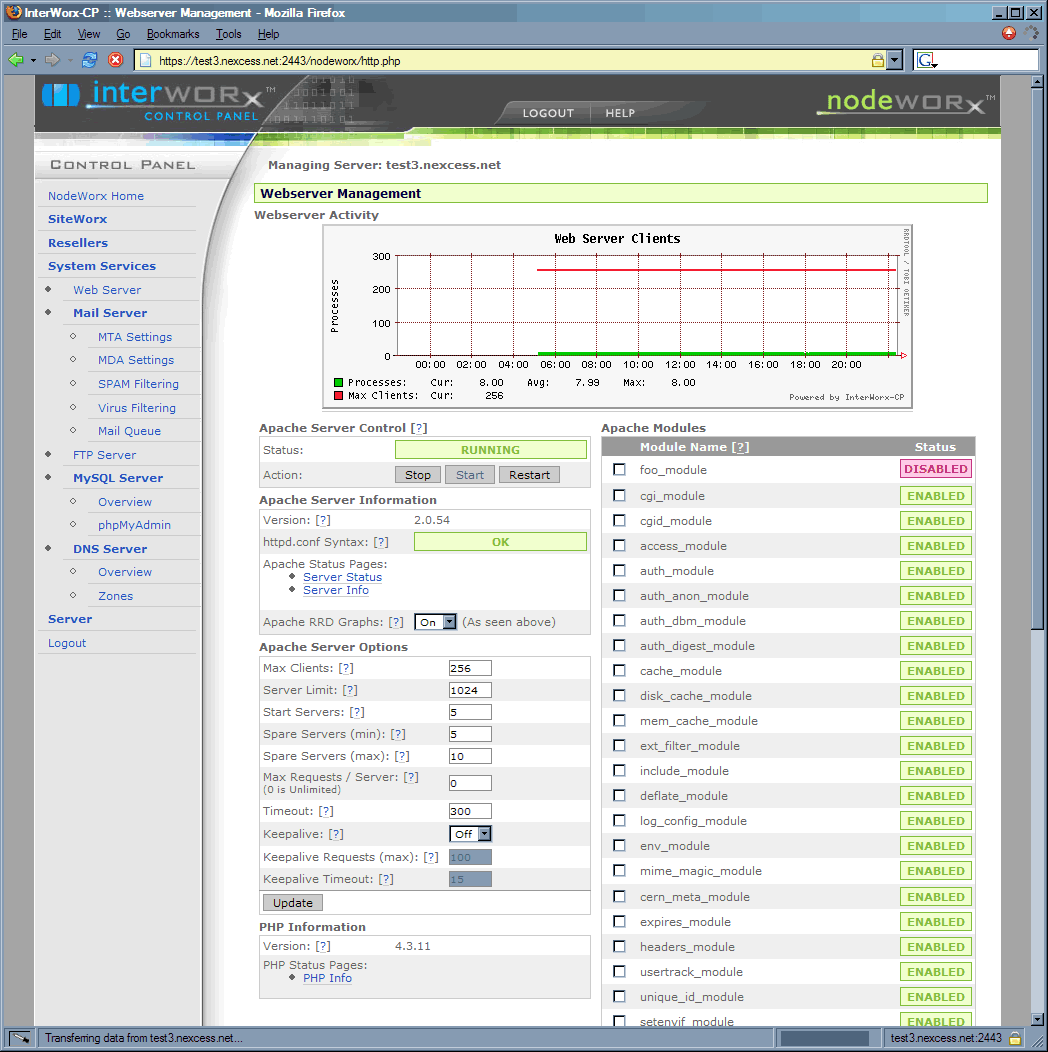Open the Tools menu

tap(228, 34)
